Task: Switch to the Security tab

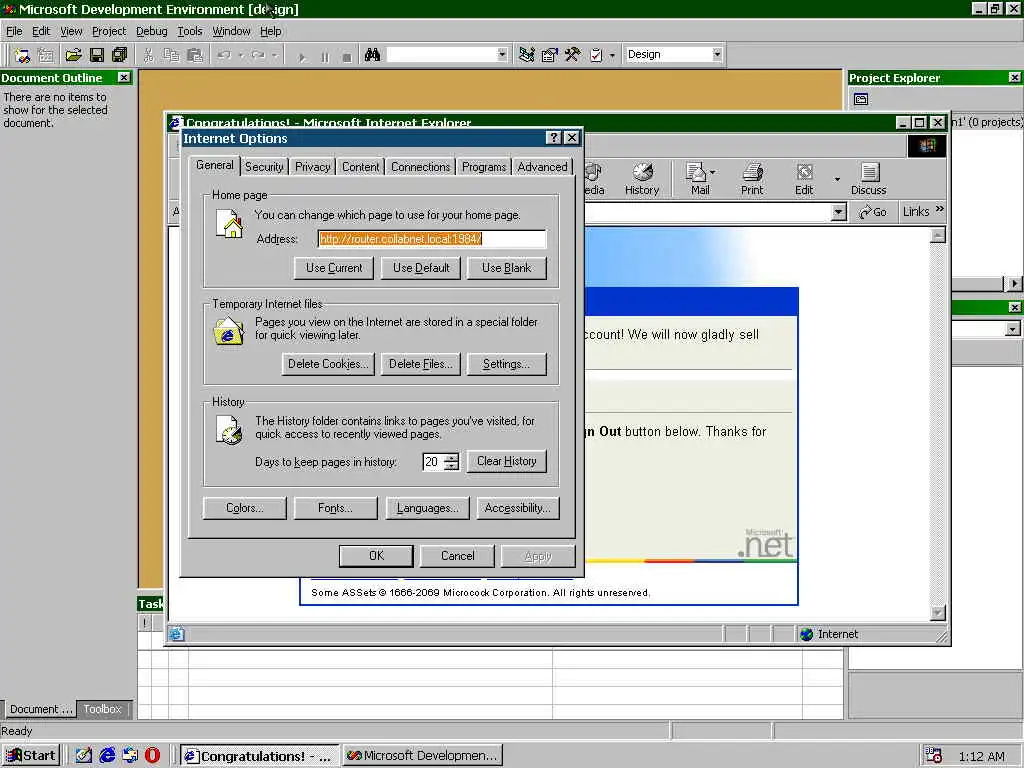Action: coord(264,167)
